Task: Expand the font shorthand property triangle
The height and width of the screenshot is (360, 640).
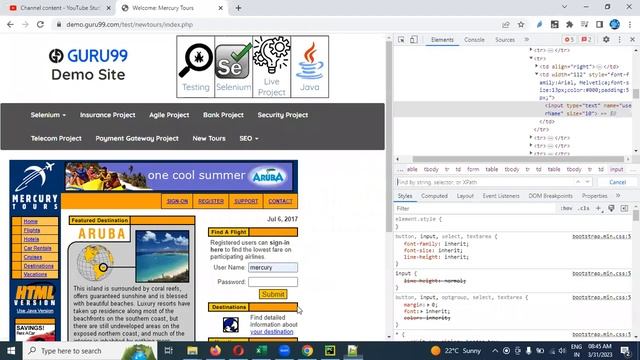Action: point(421,311)
